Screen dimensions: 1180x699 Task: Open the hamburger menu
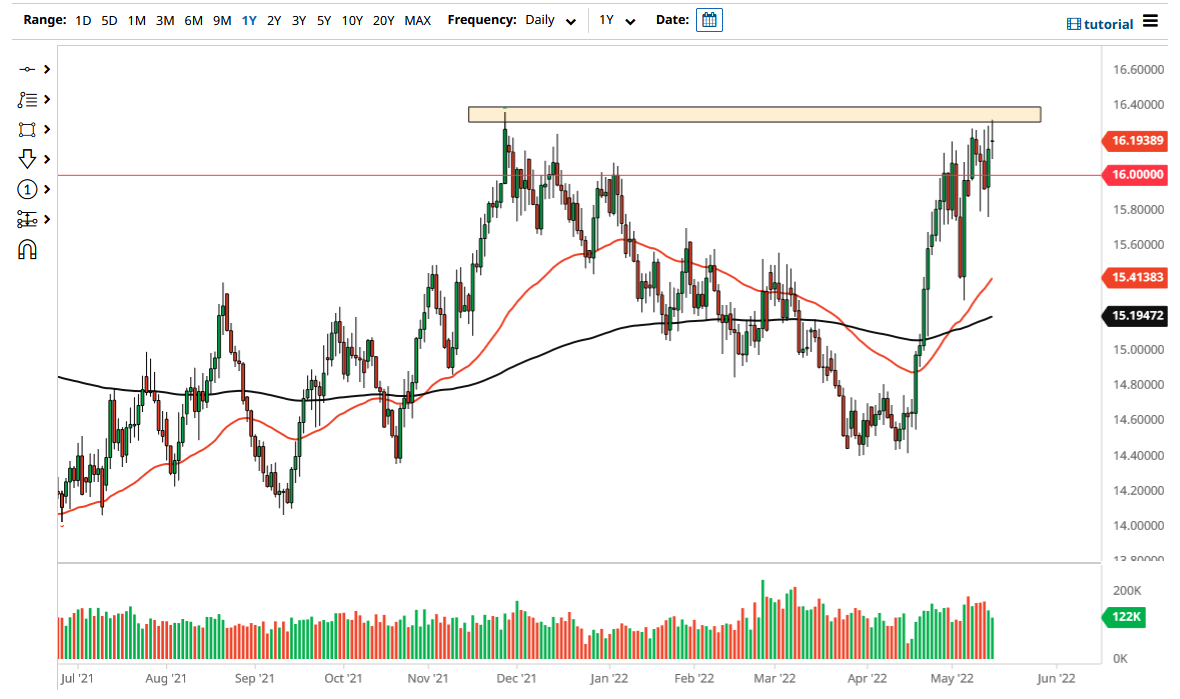coord(1152,22)
